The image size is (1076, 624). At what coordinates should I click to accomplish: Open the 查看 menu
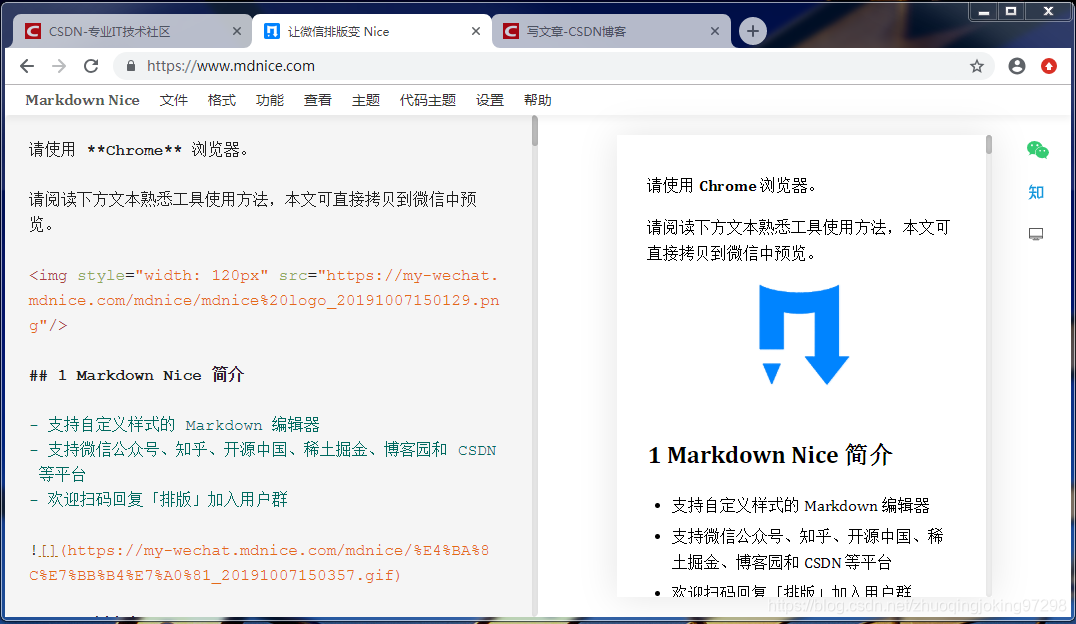[318, 100]
